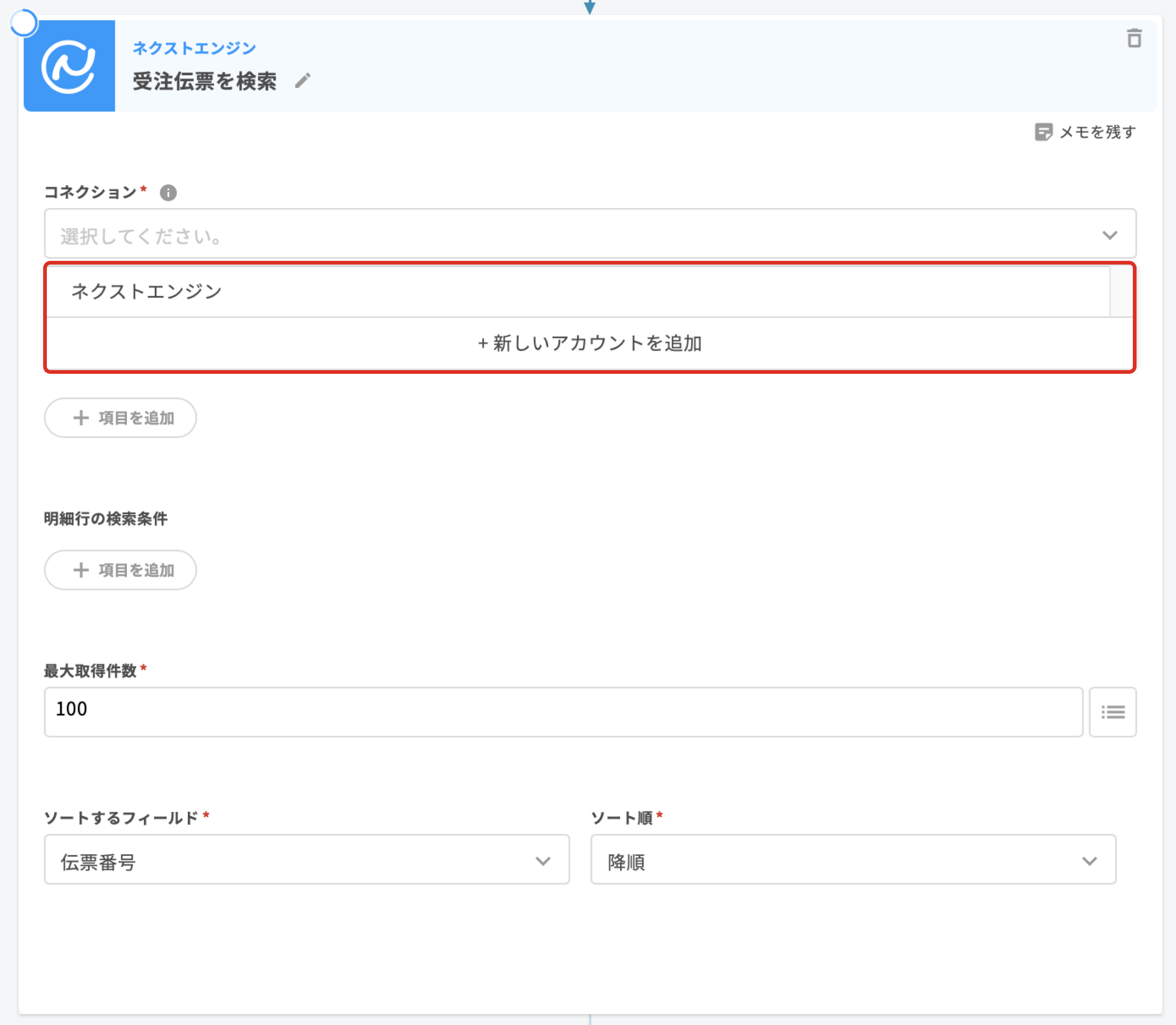Choose 新しいアカウントを追加 option

pyautogui.click(x=589, y=343)
